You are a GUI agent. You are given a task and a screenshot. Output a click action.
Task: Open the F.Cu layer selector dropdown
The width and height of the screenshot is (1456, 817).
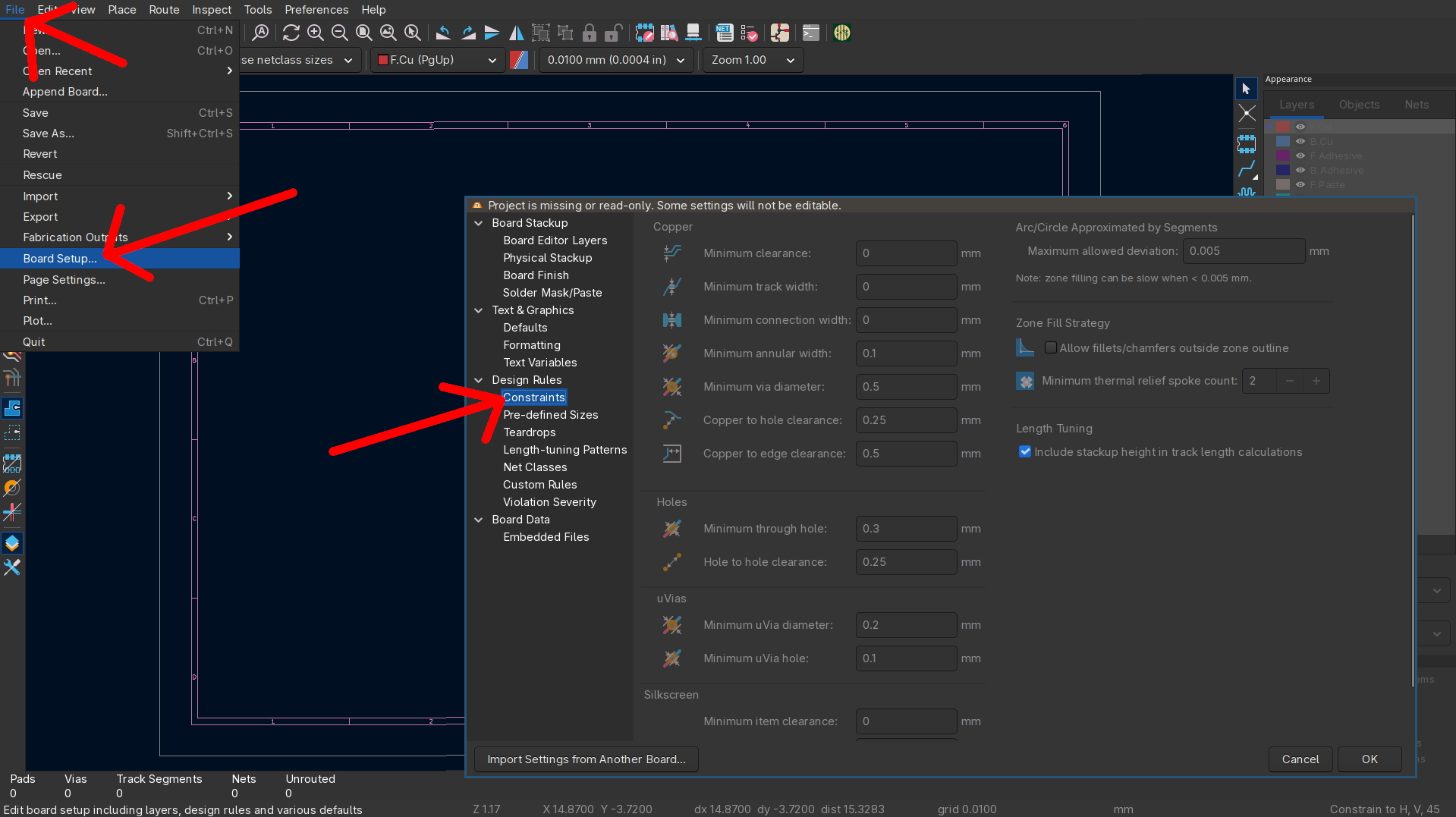pos(437,60)
